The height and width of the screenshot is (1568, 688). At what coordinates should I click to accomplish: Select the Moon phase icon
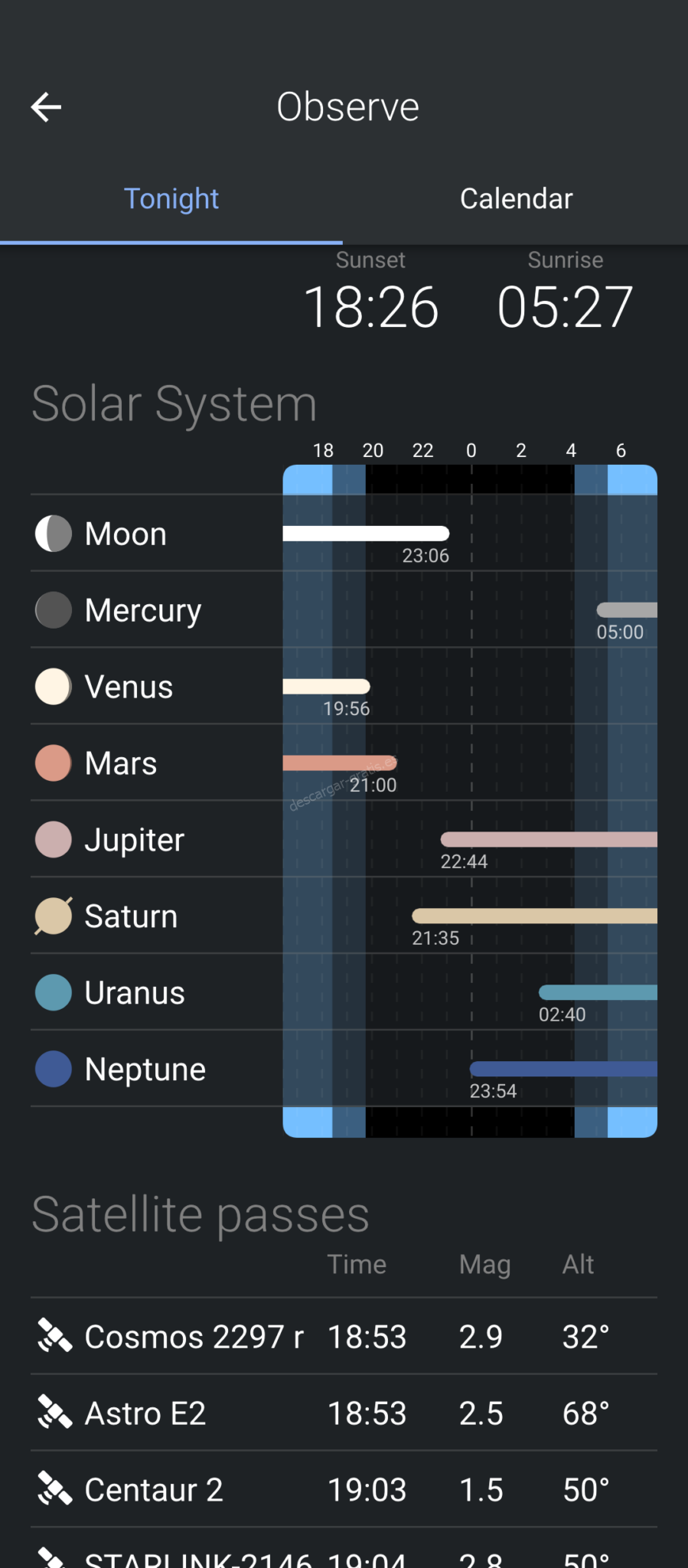(52, 534)
